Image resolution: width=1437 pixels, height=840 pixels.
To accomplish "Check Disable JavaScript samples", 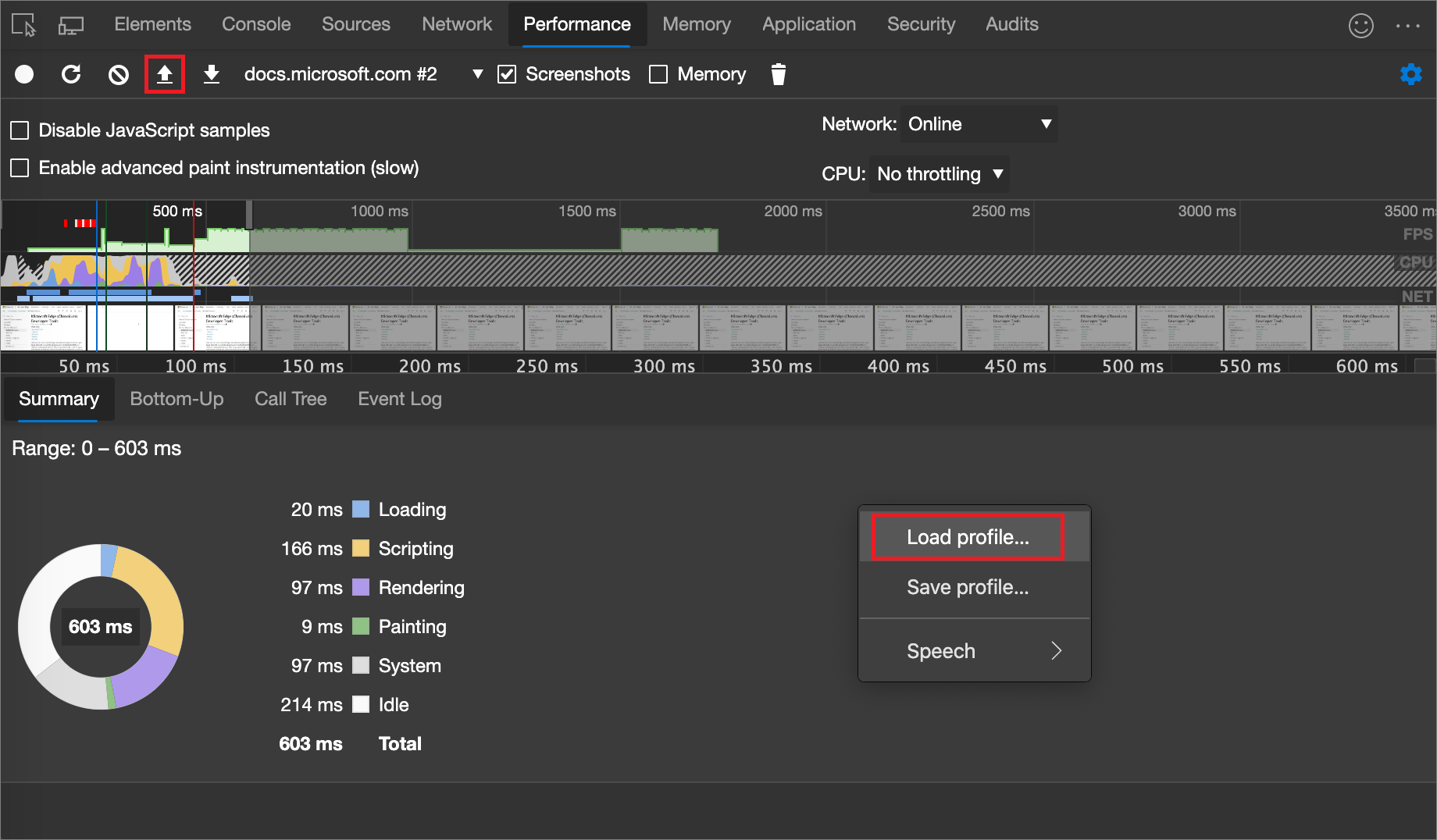I will pyautogui.click(x=20, y=130).
